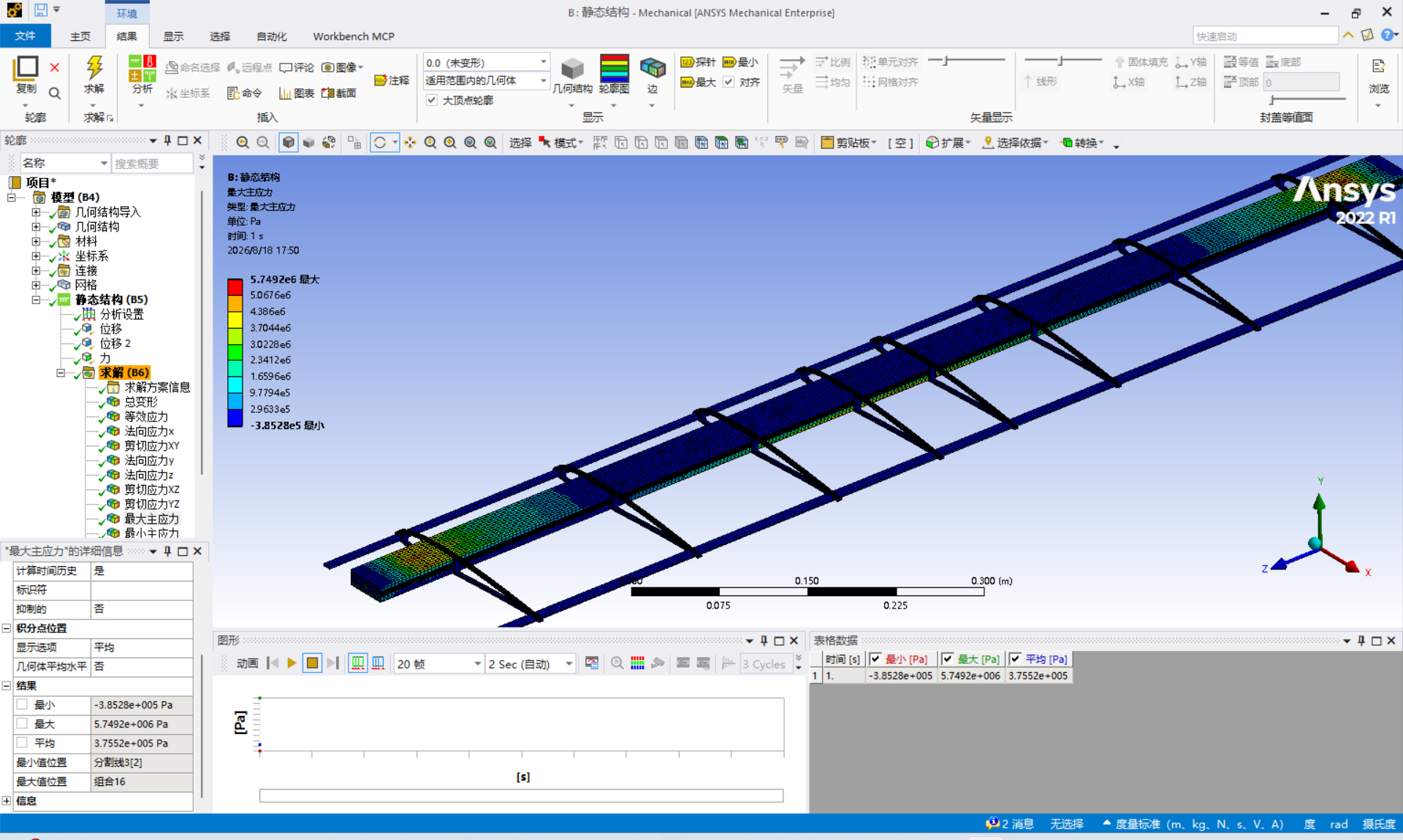Screen dimensions: 1403x840
Task: Click the 转换 toolbar button
Action: pos(1082,143)
